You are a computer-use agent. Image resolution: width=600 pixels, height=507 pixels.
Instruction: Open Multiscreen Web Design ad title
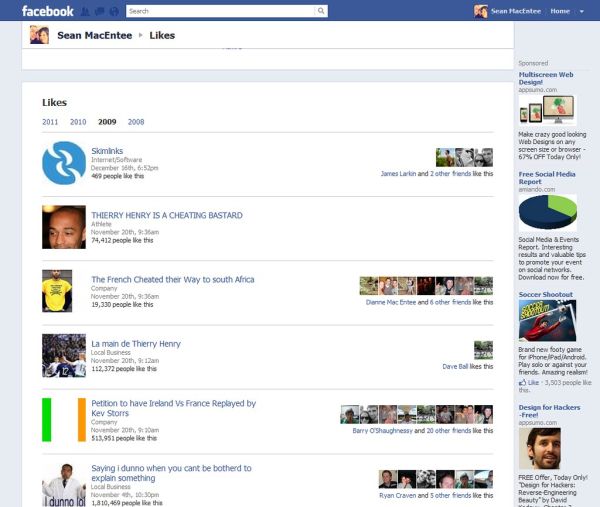pos(546,78)
